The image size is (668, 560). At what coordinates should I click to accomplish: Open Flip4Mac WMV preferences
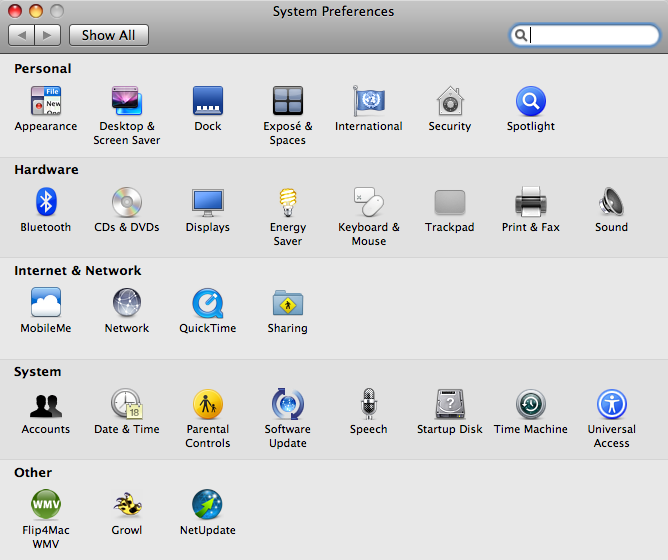[x=46, y=506]
